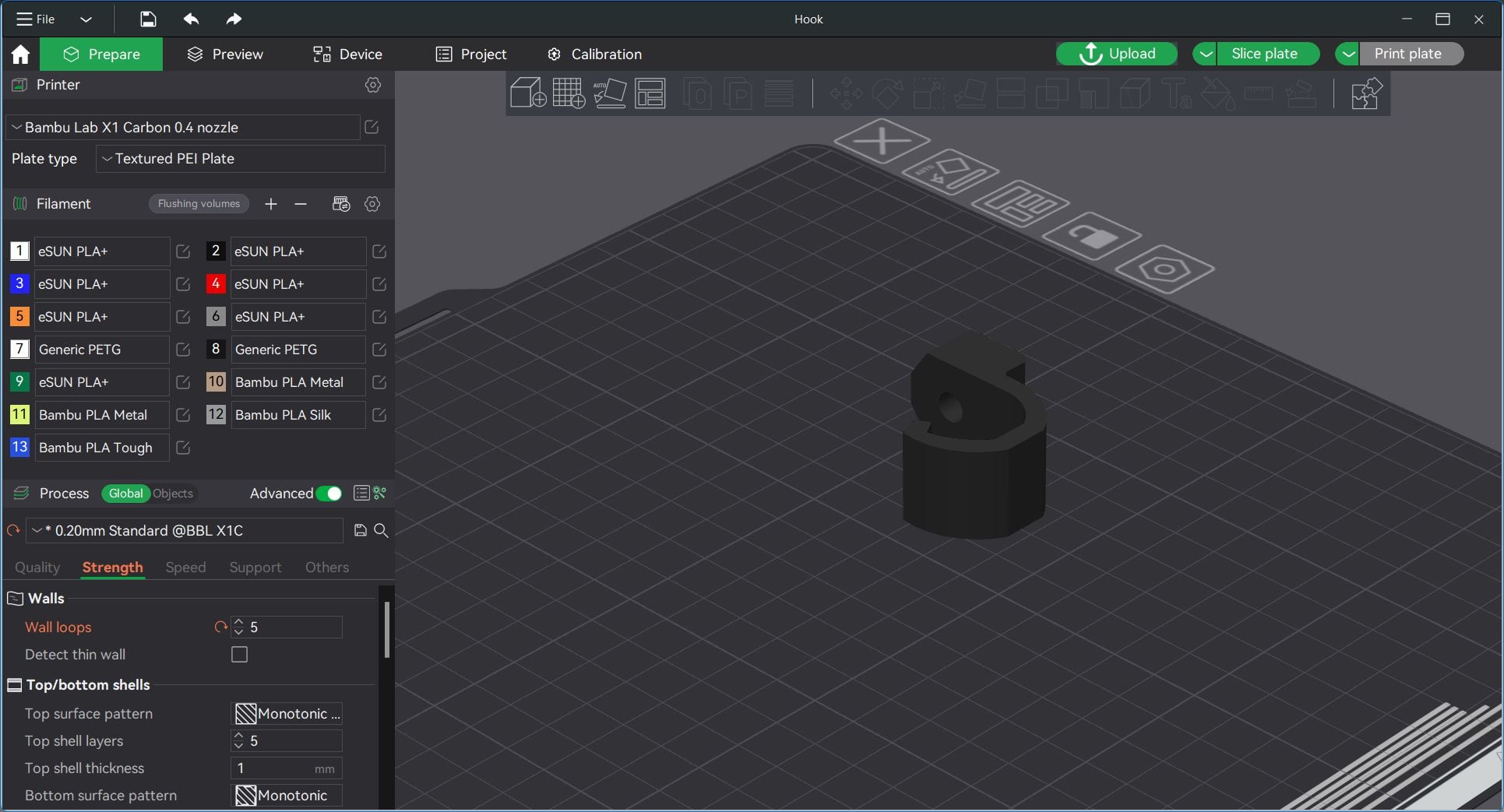The image size is (1504, 812).
Task: Click the save project disk icon
Action: click(148, 19)
